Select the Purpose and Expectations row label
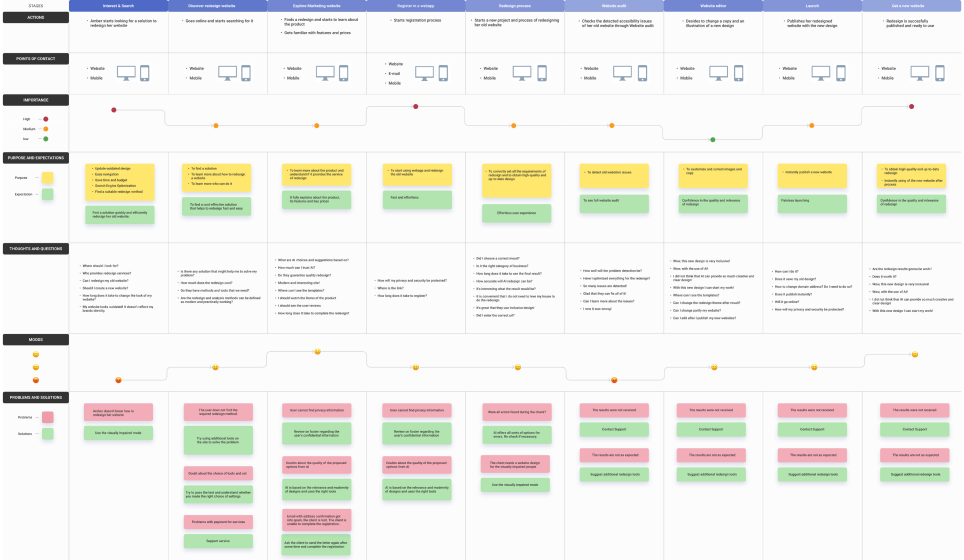This screenshot has height=560, width=964. click(36, 158)
